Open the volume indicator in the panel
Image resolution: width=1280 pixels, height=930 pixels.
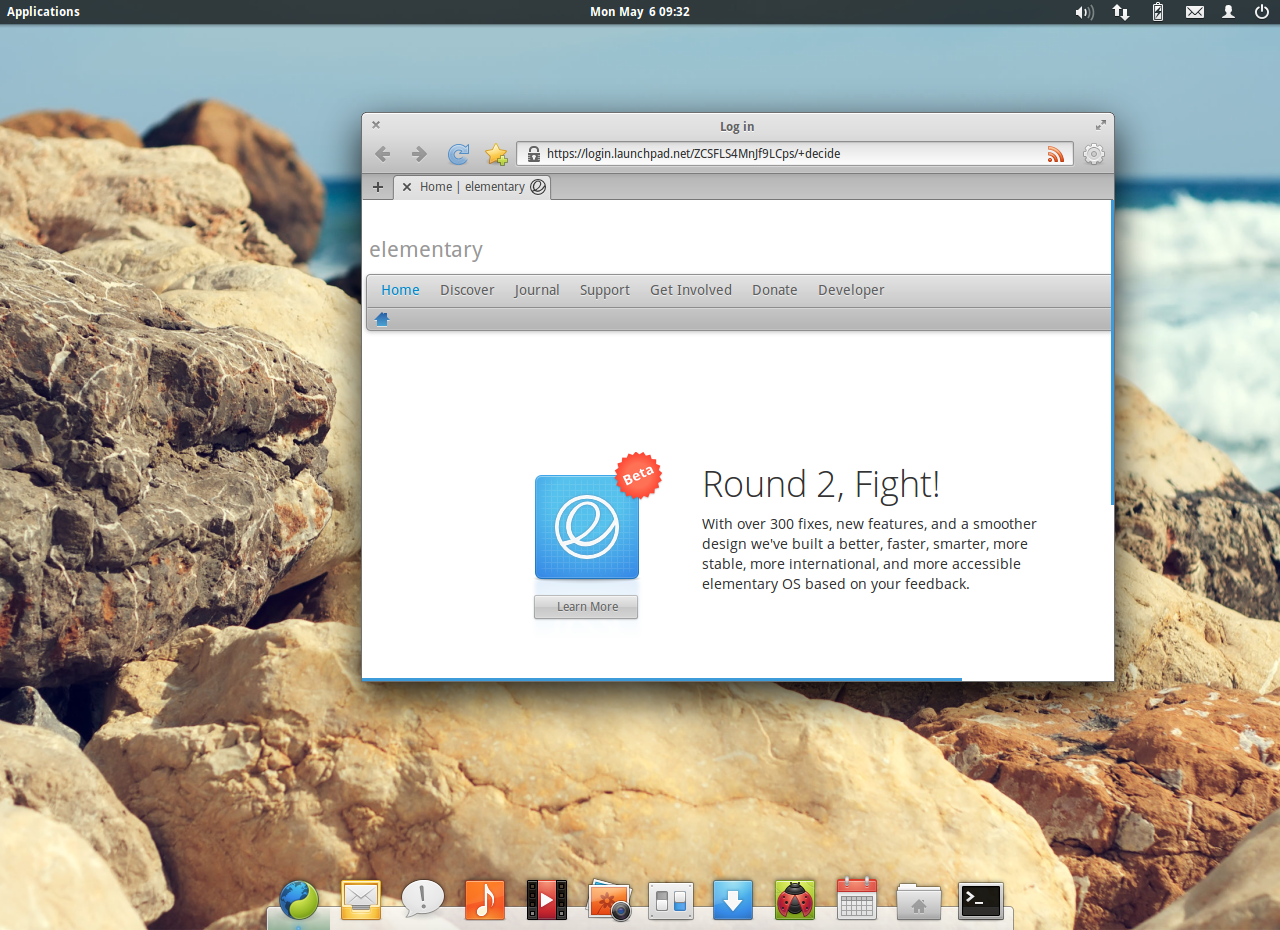point(1084,12)
